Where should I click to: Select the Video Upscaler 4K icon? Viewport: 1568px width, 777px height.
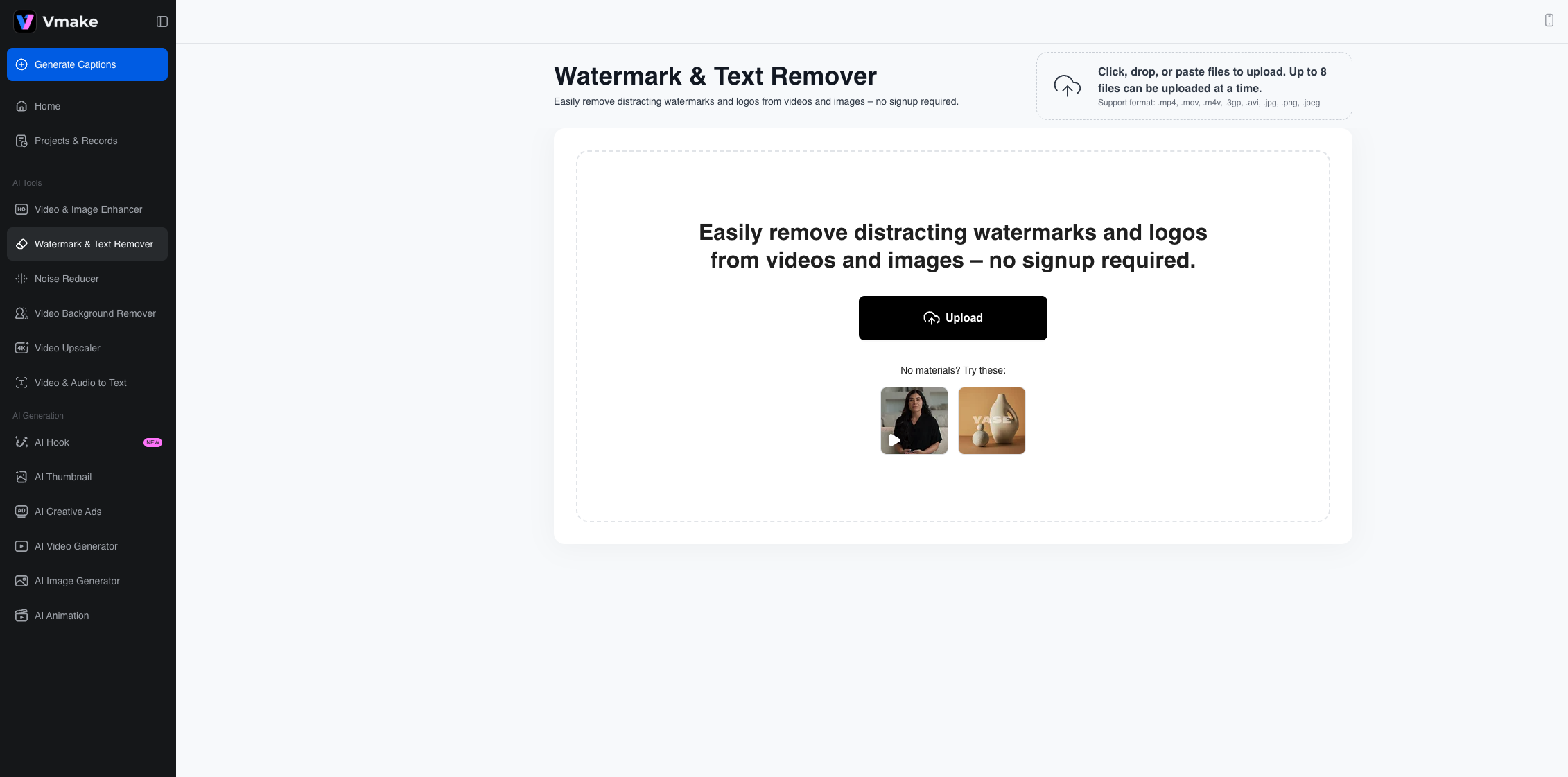[21, 348]
